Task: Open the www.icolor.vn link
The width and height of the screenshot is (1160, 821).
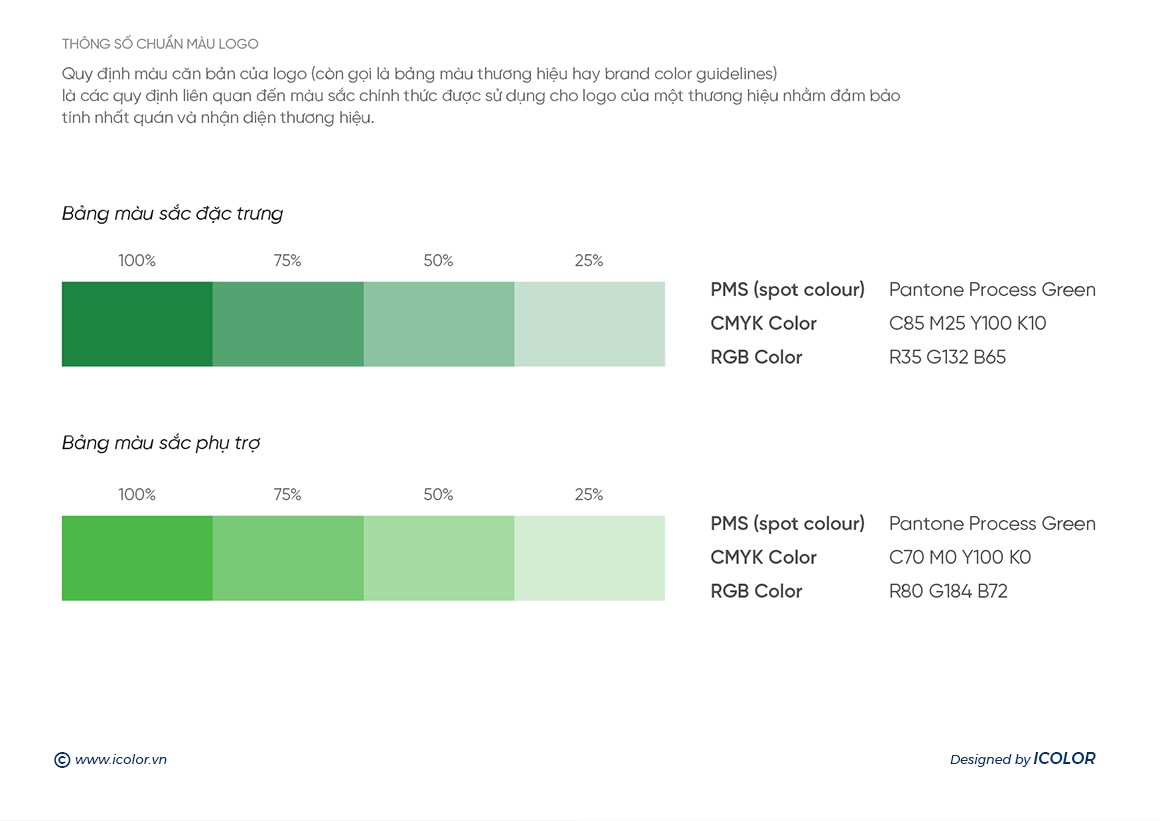Action: tap(121, 760)
